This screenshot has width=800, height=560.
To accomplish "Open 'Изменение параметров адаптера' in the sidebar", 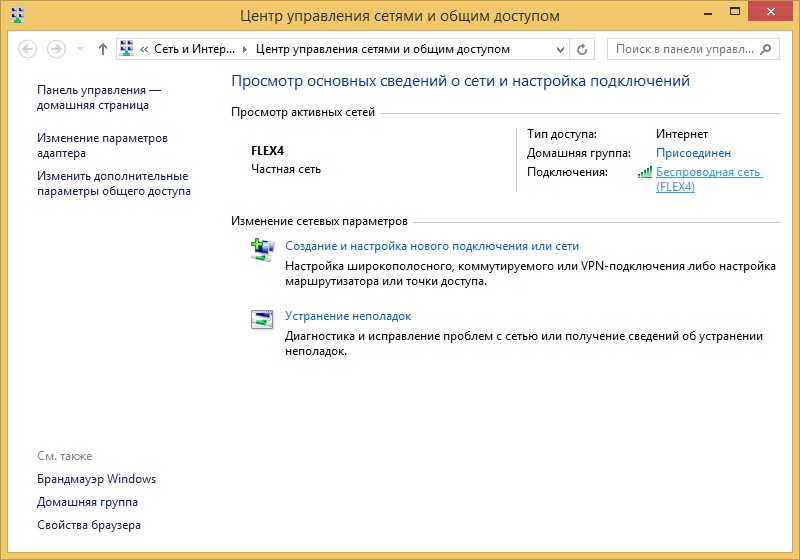I will pos(102,146).
